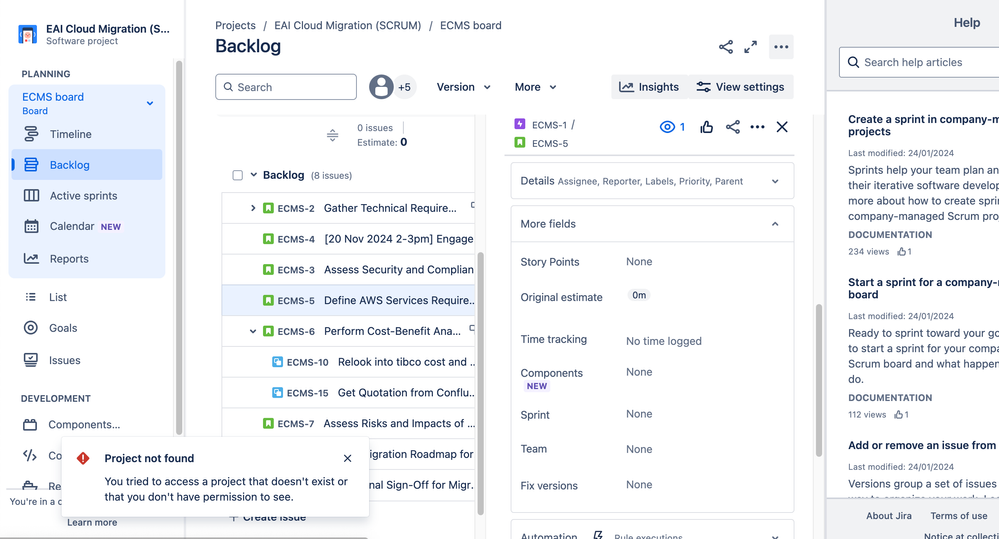Viewport: 999px width, 539px height.
Task: Click the issue detail panel scrollbar
Action: [819, 380]
